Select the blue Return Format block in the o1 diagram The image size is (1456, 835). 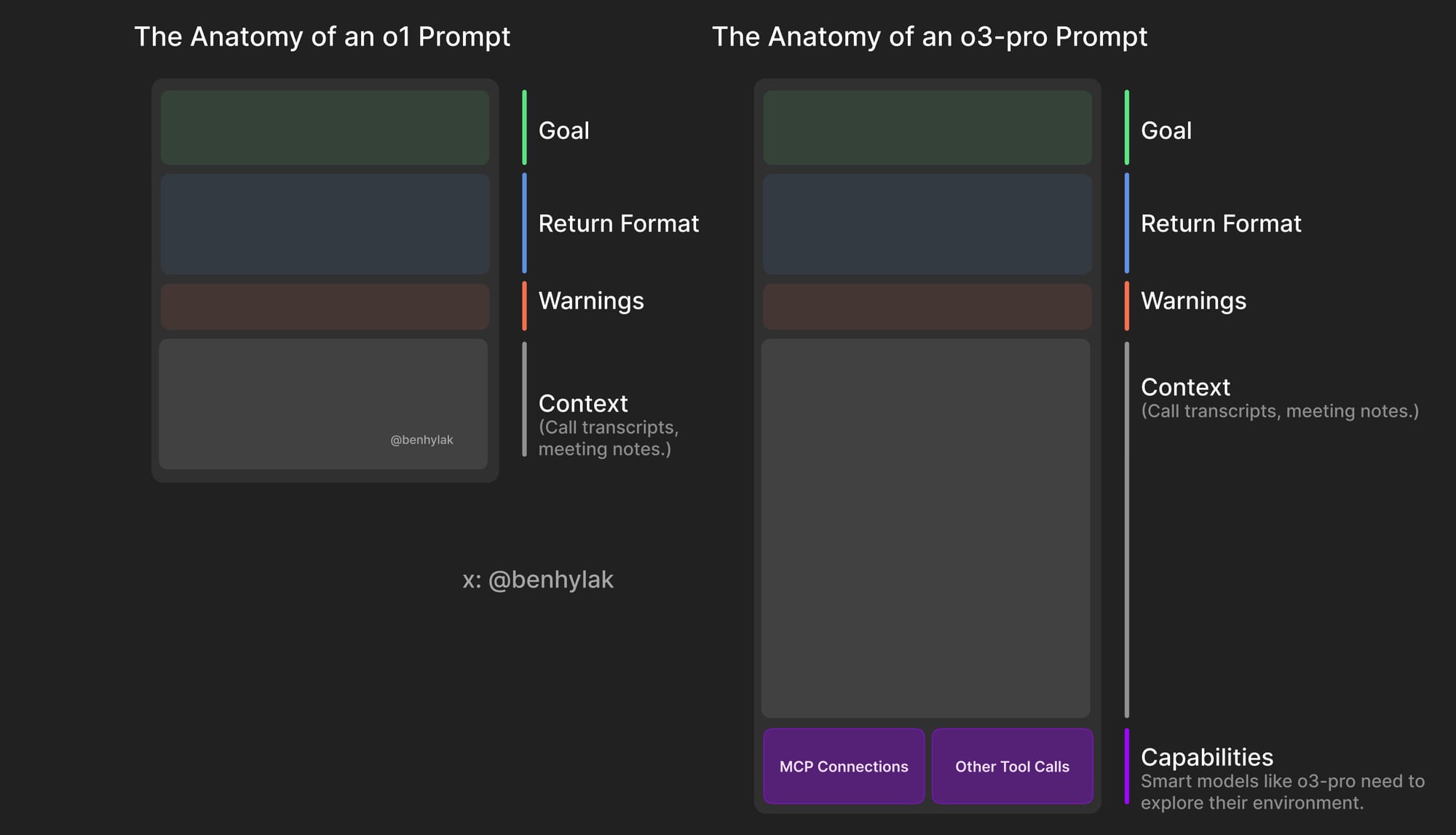(325, 223)
